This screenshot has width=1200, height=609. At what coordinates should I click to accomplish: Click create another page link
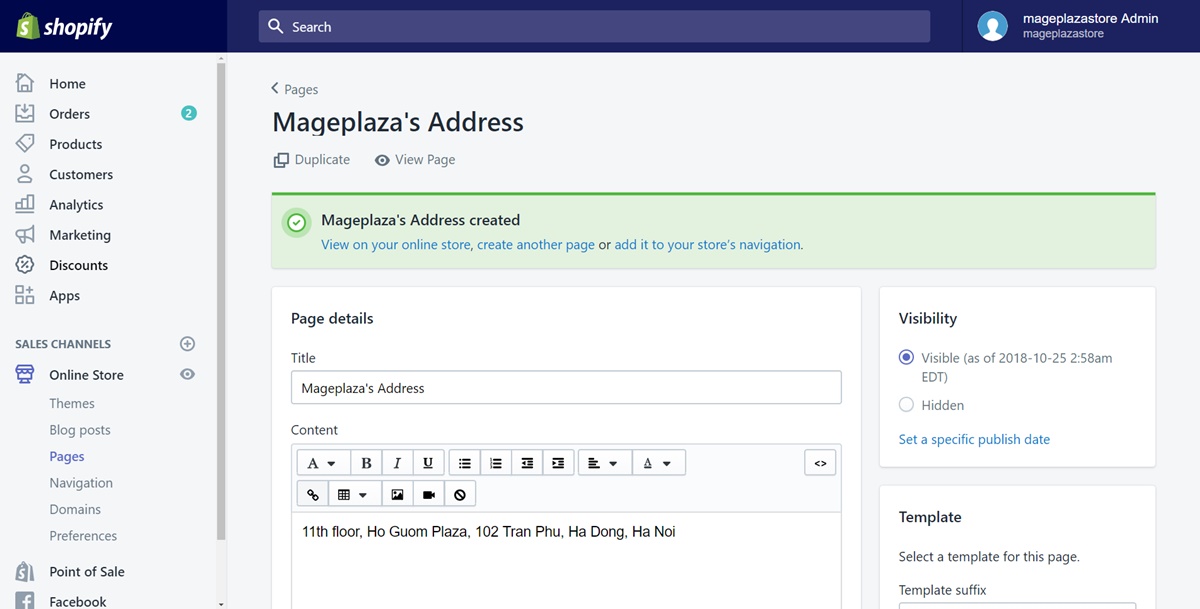pos(536,244)
